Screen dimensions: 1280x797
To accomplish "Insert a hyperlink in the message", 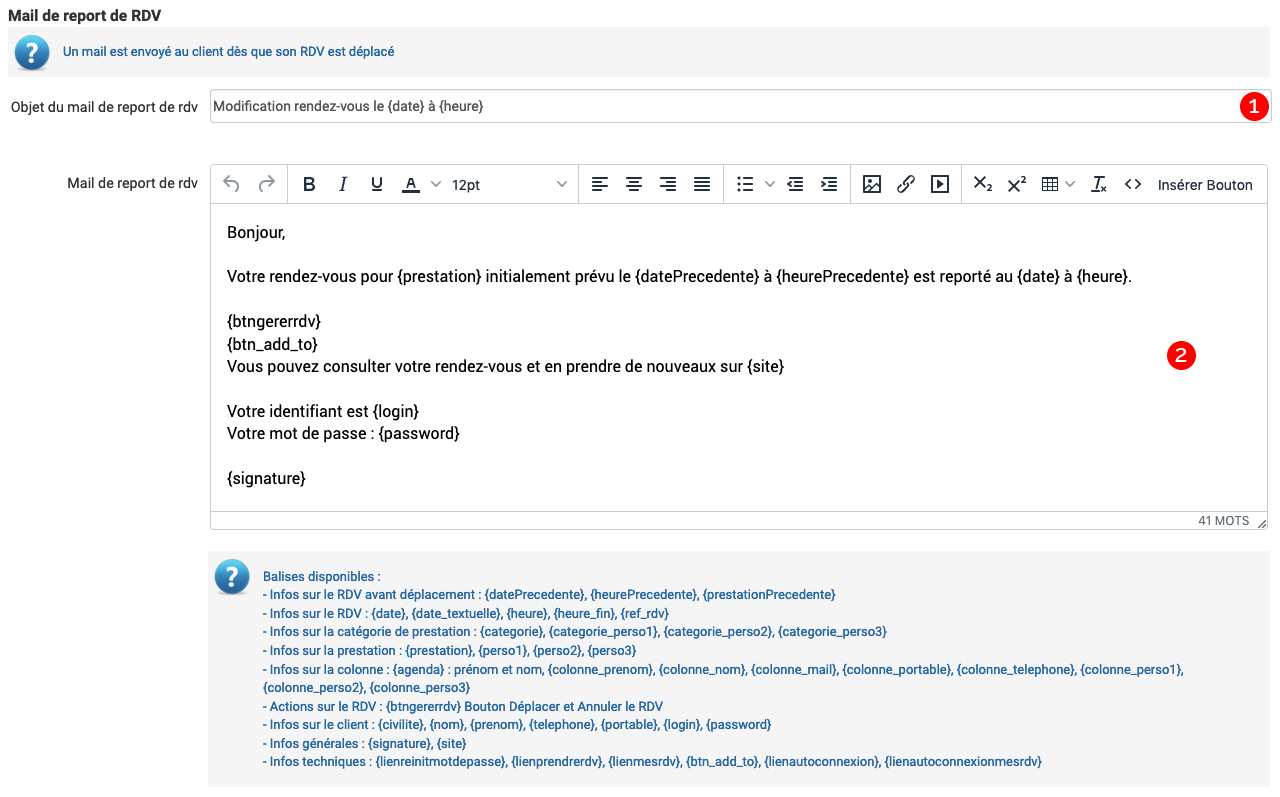I will tap(906, 184).
